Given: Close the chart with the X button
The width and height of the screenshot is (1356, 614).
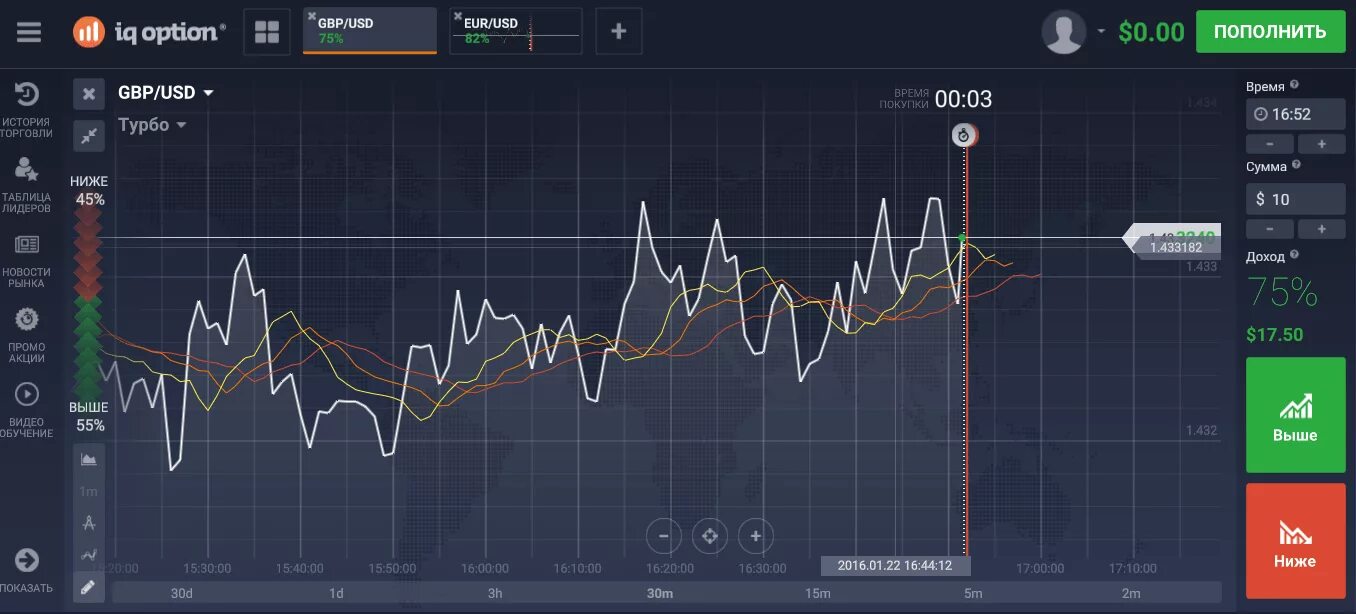Looking at the screenshot, I should pyautogui.click(x=89, y=94).
